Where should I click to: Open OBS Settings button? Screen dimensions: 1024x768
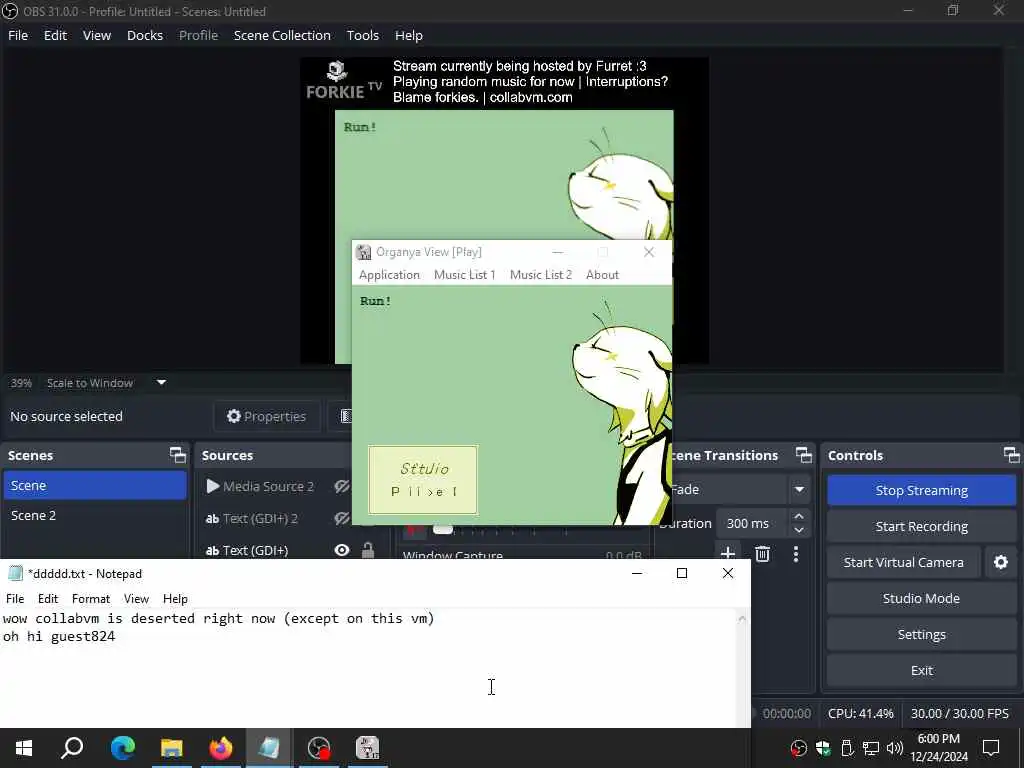click(921, 634)
